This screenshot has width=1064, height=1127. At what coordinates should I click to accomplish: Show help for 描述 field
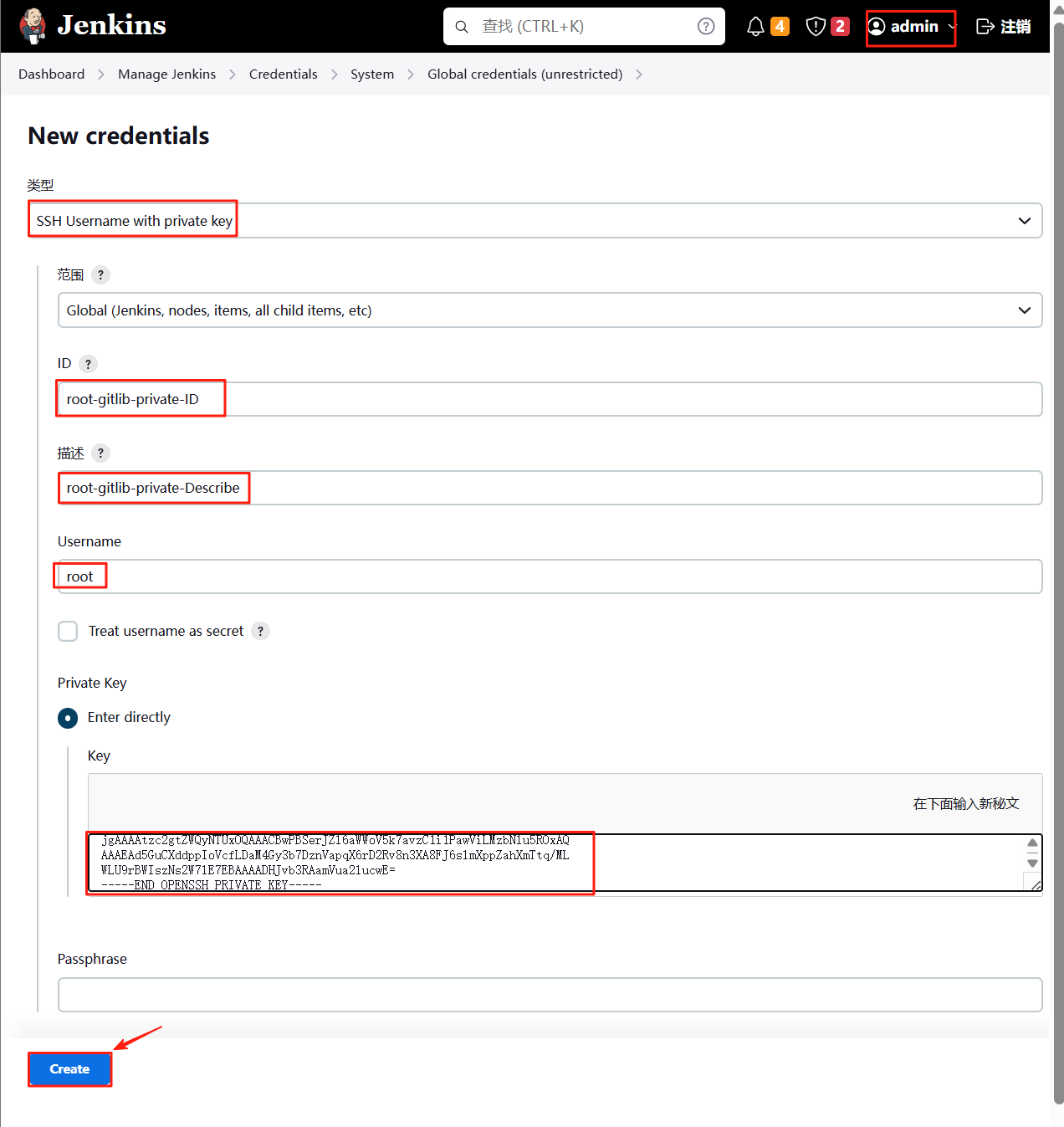(100, 453)
